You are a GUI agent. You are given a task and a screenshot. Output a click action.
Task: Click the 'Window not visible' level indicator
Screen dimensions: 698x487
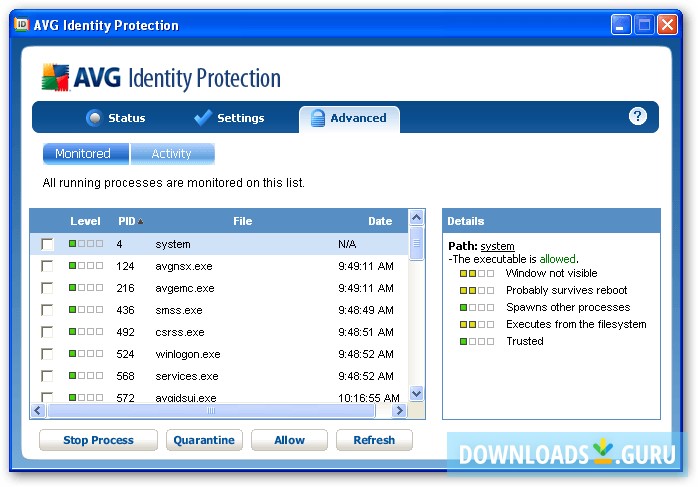pos(477,273)
